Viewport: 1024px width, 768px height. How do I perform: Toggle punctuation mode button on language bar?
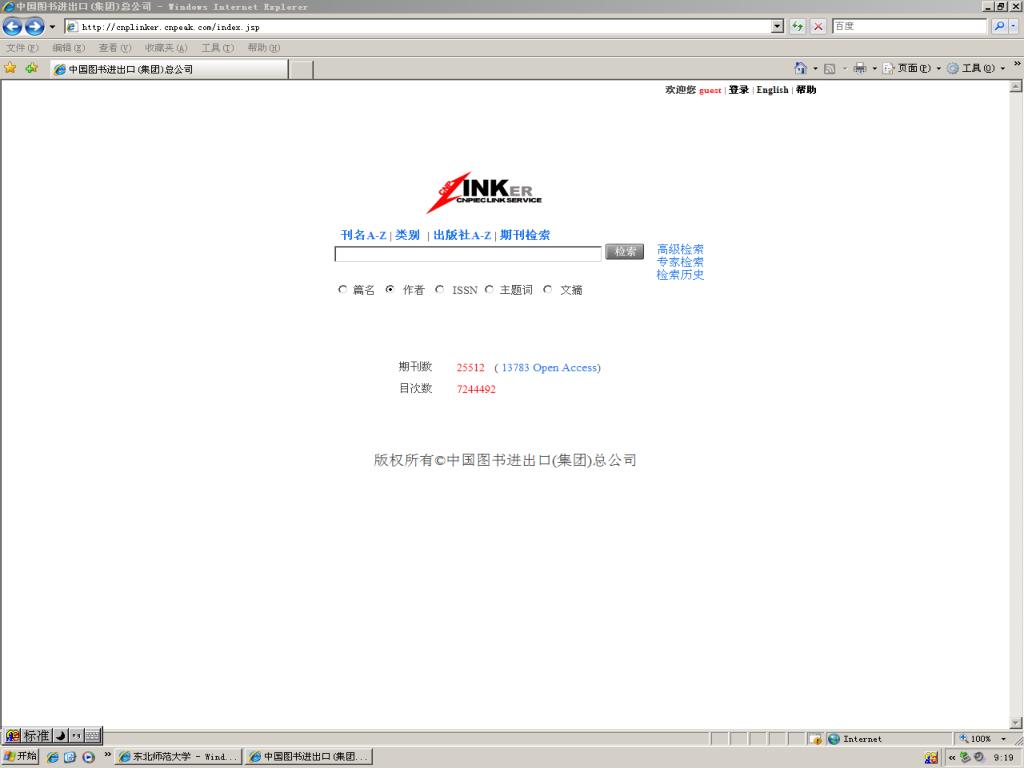(x=76, y=735)
